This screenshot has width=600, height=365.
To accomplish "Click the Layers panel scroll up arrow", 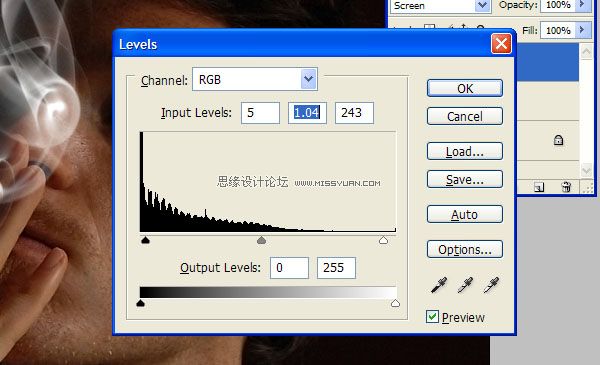I will 586,52.
